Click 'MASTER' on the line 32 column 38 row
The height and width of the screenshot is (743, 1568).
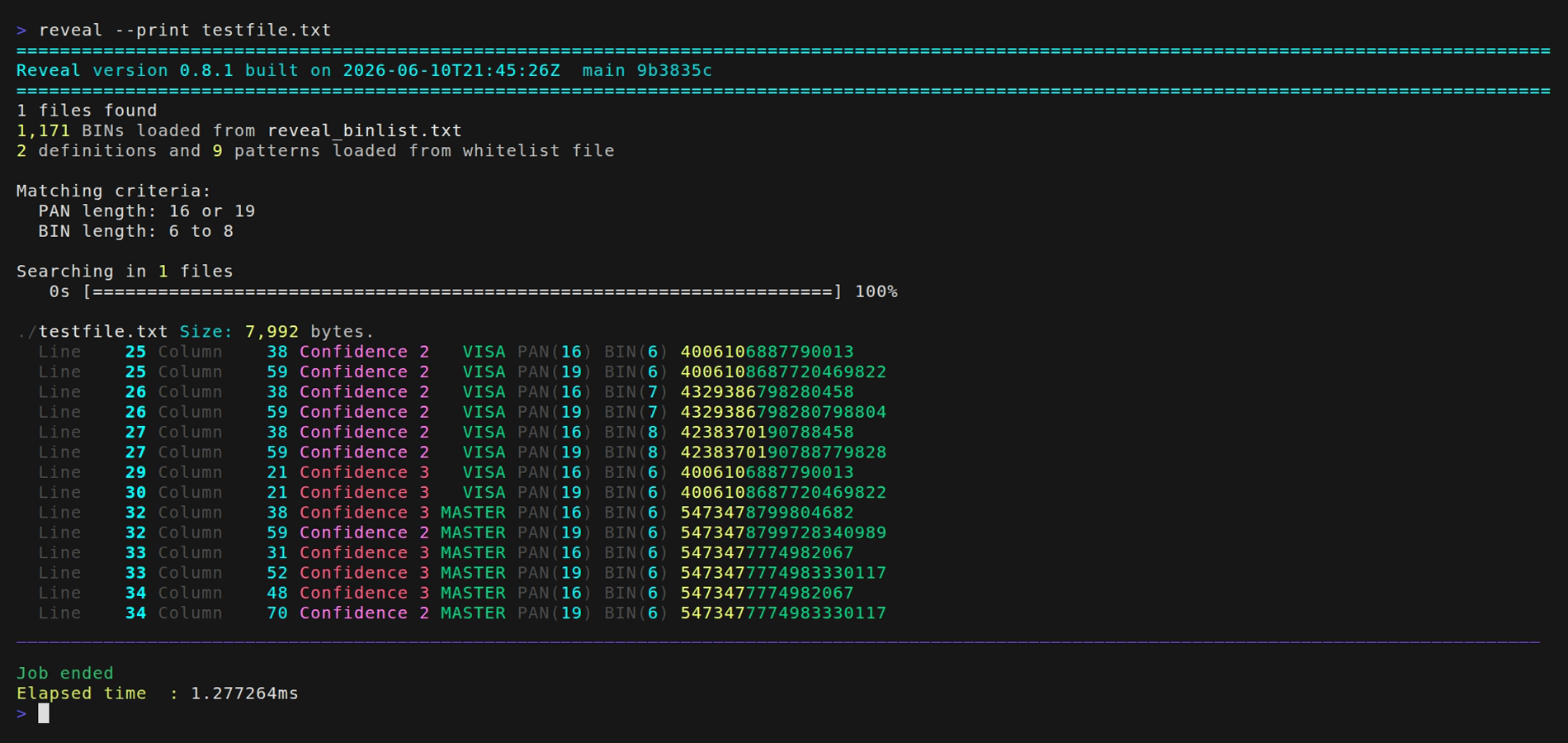(473, 513)
